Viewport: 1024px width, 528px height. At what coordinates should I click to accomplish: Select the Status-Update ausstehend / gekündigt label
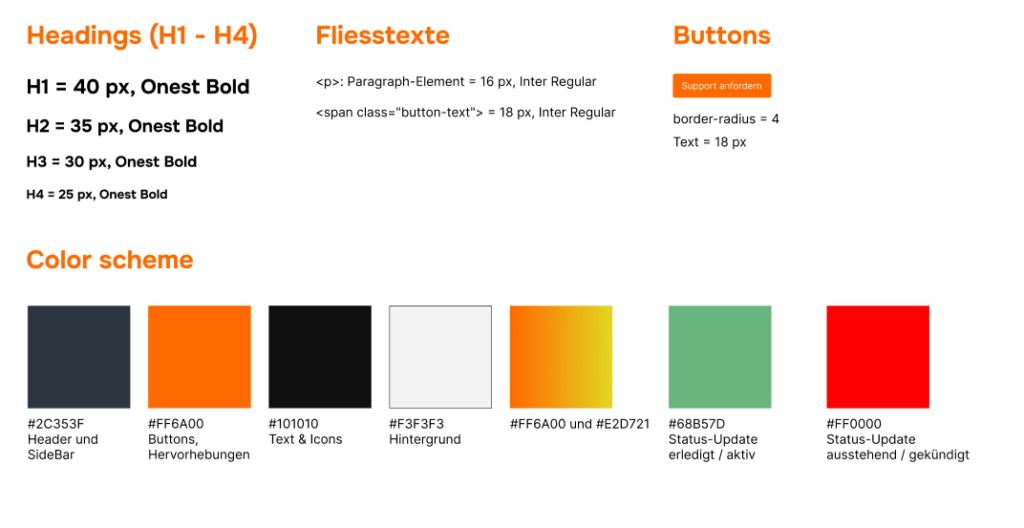click(x=898, y=447)
